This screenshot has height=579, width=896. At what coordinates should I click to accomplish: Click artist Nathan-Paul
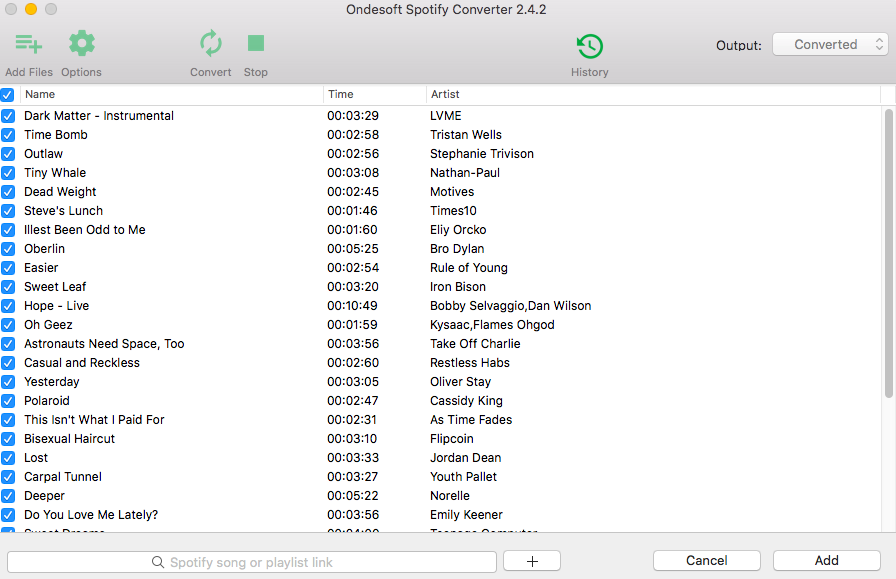pos(465,173)
